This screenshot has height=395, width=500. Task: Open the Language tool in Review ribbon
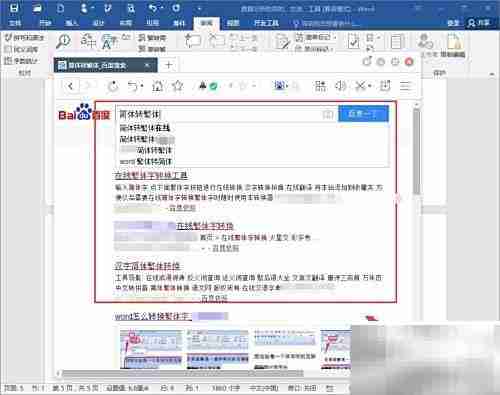(109, 42)
